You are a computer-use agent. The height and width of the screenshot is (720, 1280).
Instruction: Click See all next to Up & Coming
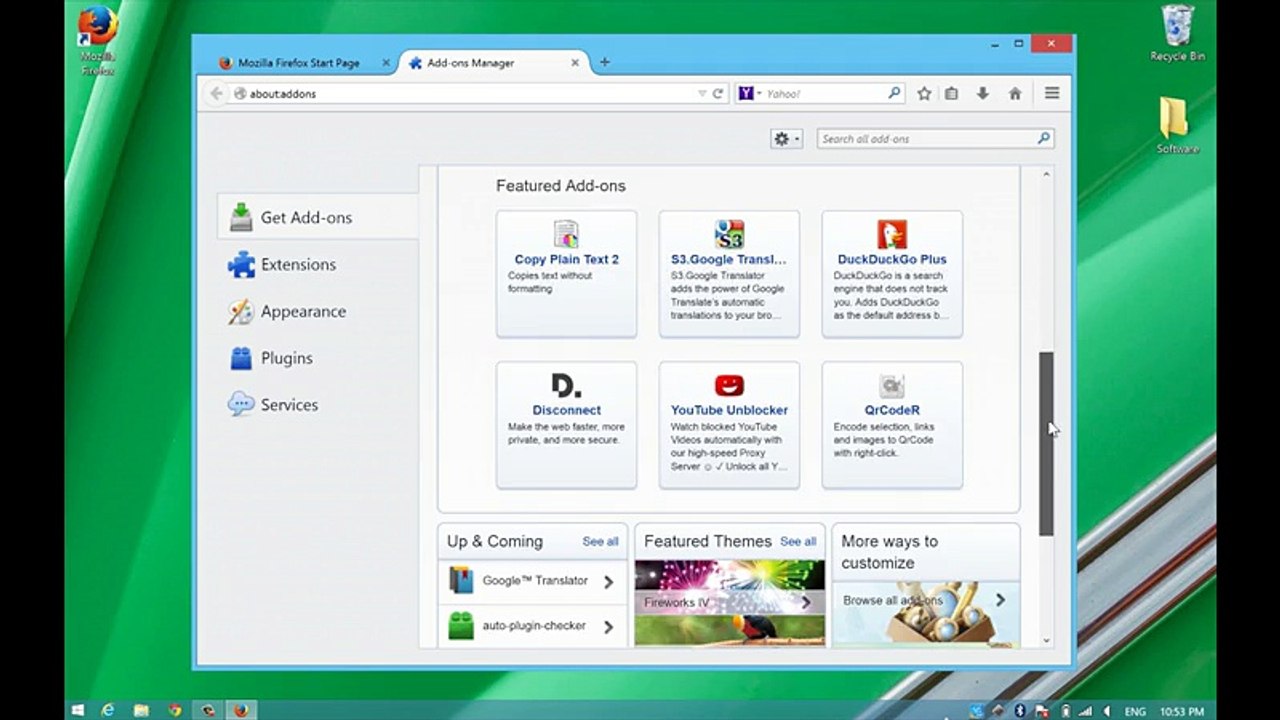click(x=600, y=541)
